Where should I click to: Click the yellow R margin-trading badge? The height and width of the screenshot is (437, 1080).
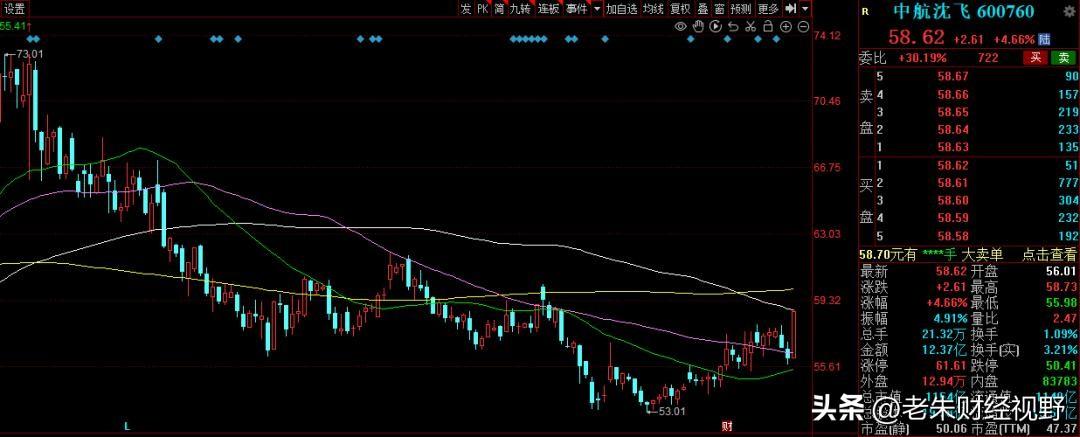(865, 12)
